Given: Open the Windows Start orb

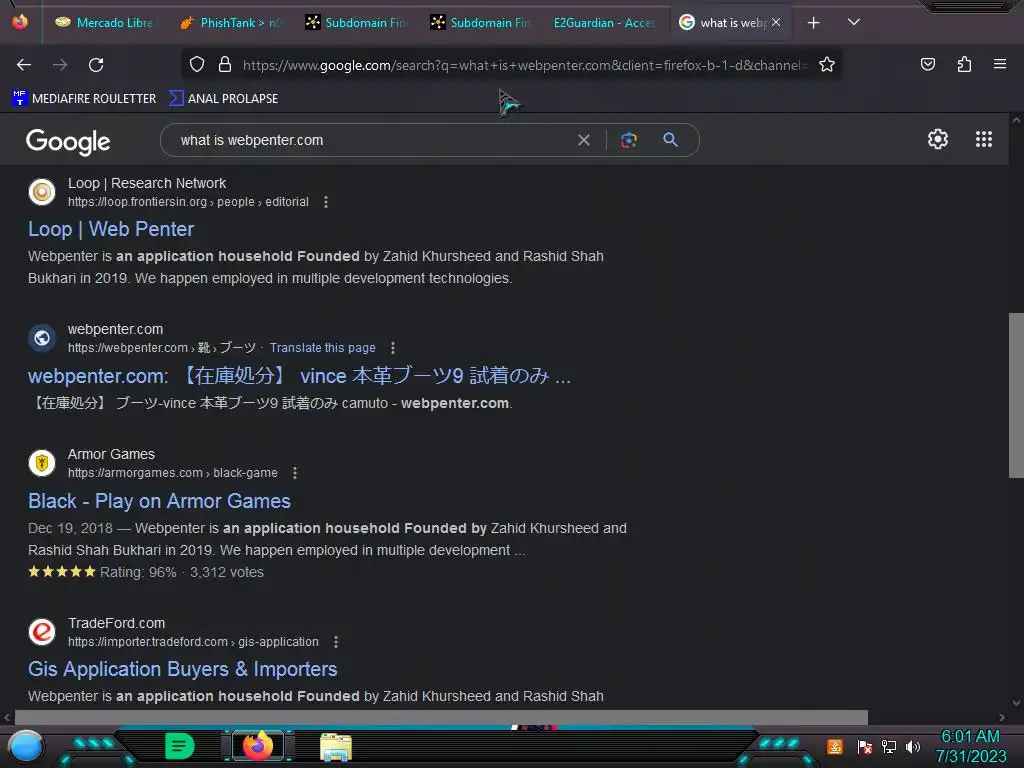Looking at the screenshot, I should click(25, 747).
